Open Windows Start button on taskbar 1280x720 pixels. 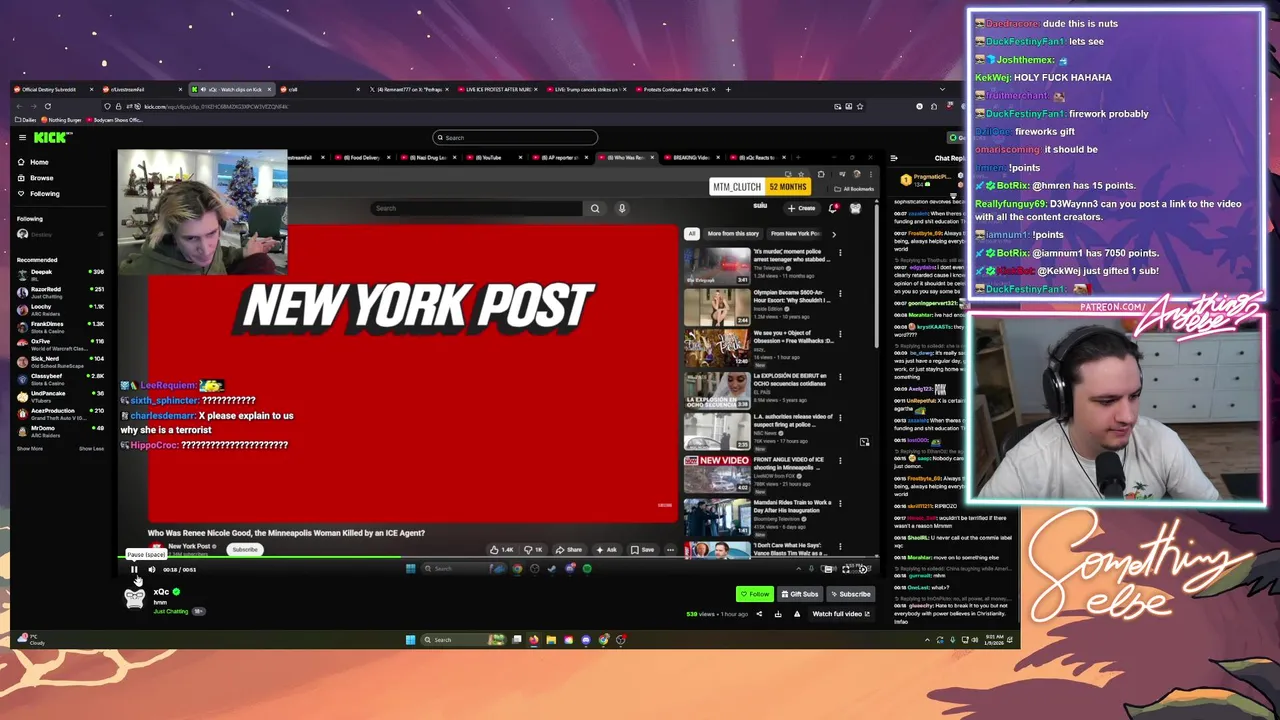point(410,640)
